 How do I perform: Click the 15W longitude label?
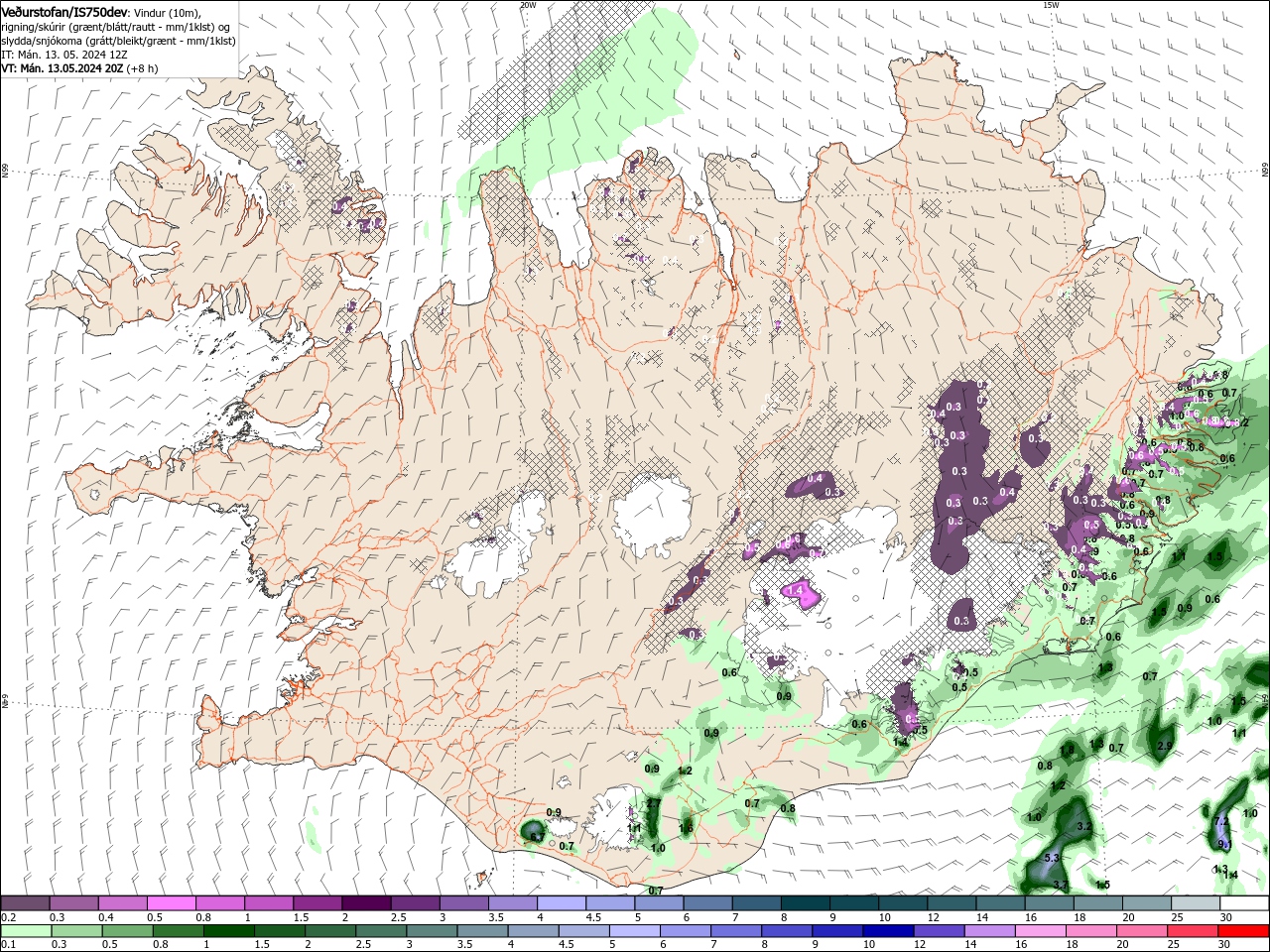pos(1051,4)
